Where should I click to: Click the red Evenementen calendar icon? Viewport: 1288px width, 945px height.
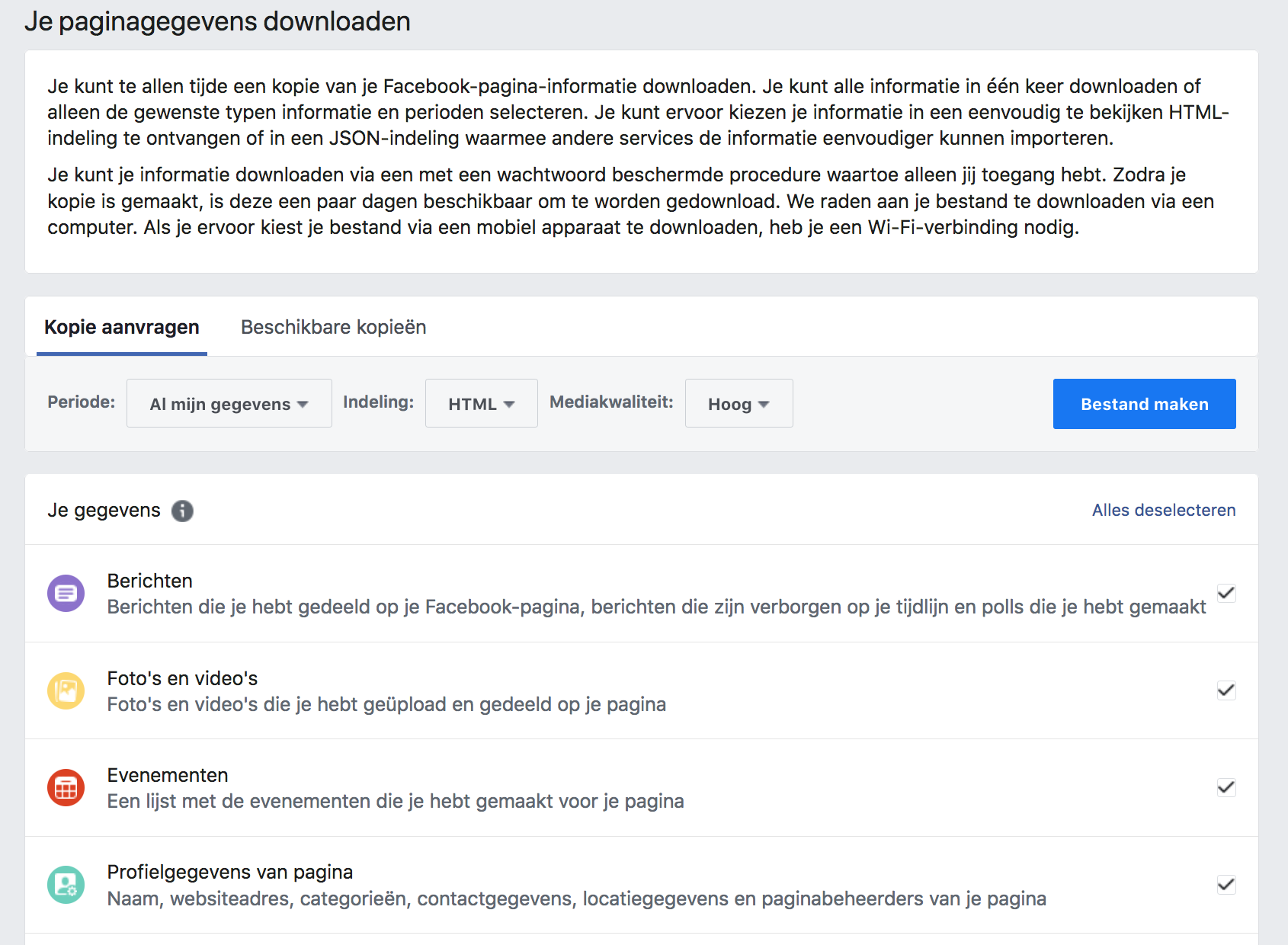[66, 788]
